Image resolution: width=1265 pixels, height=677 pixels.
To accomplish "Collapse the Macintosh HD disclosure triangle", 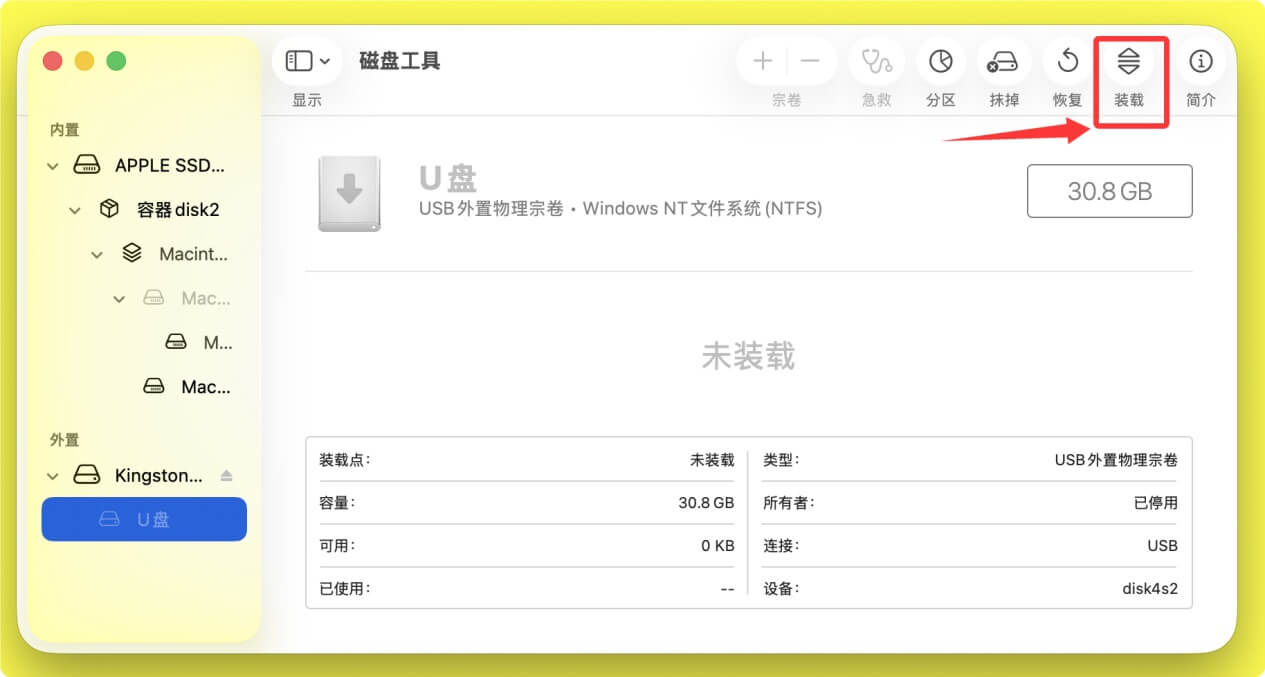I will click(x=97, y=254).
